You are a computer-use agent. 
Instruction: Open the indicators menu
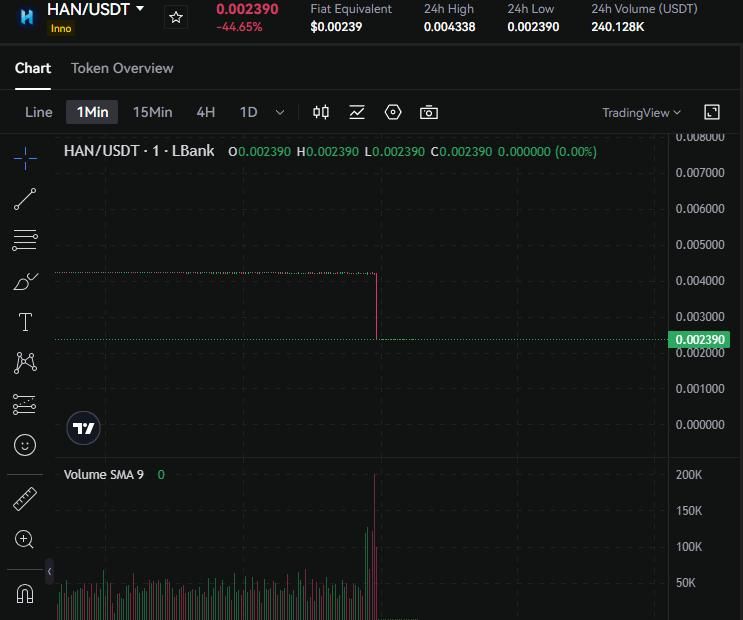coord(357,112)
